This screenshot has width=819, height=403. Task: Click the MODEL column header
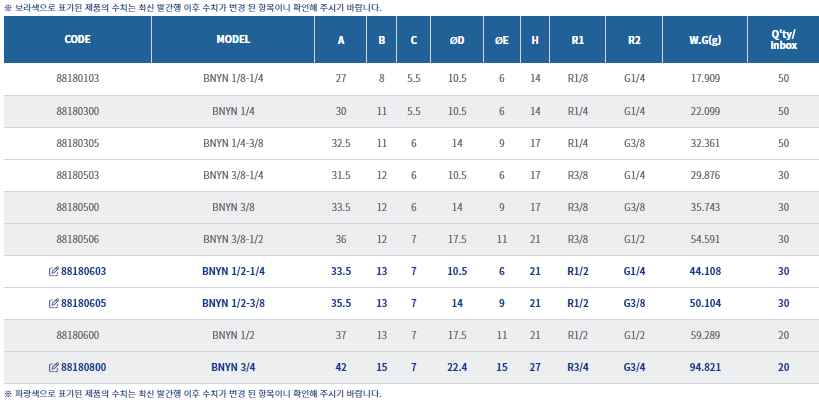[x=233, y=41]
